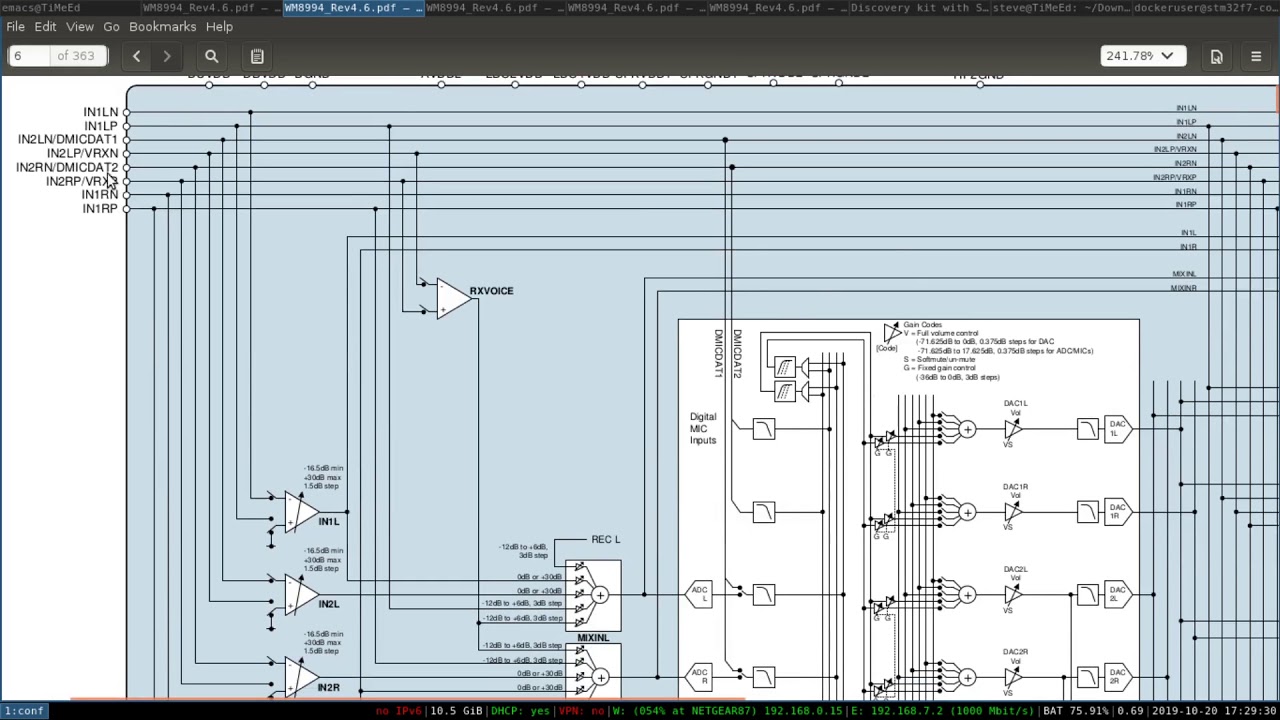Go to the next page
Viewport: 1280px width, 720px height.
[167, 56]
